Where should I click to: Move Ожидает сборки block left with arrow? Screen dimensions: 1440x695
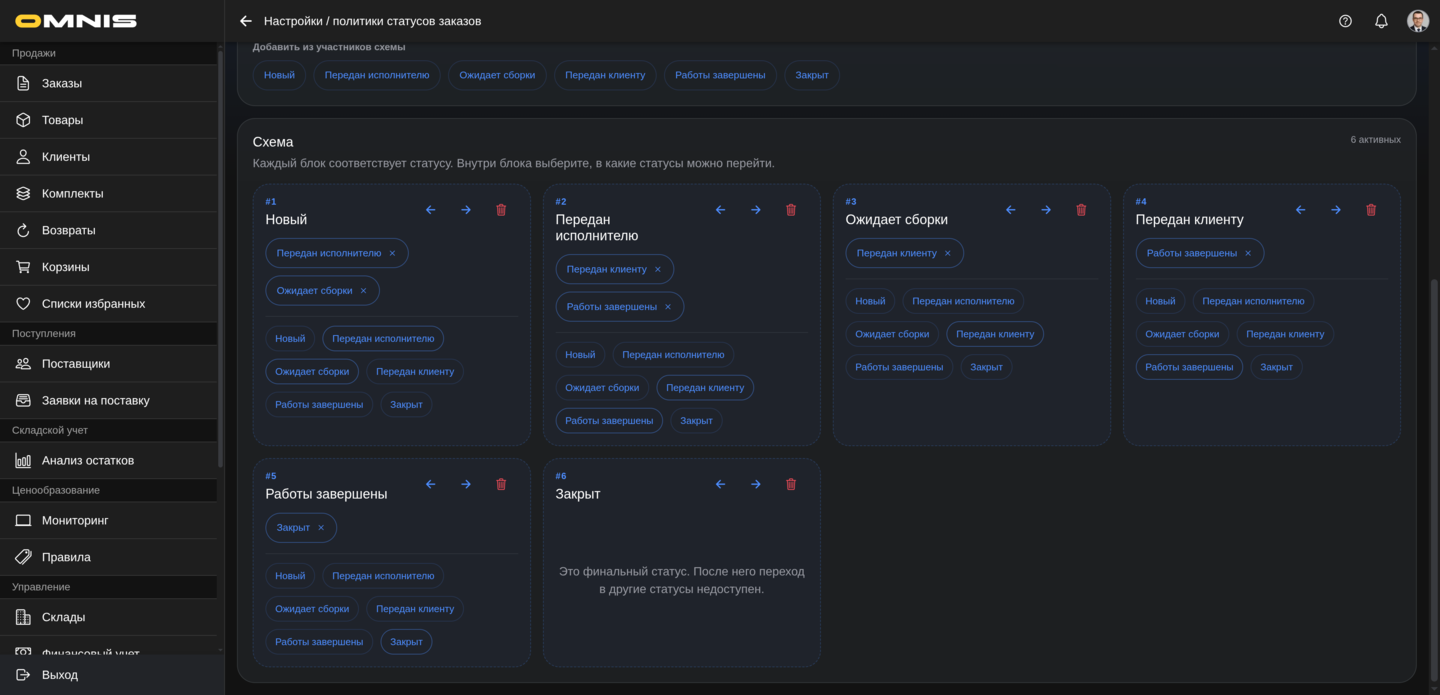point(1010,210)
